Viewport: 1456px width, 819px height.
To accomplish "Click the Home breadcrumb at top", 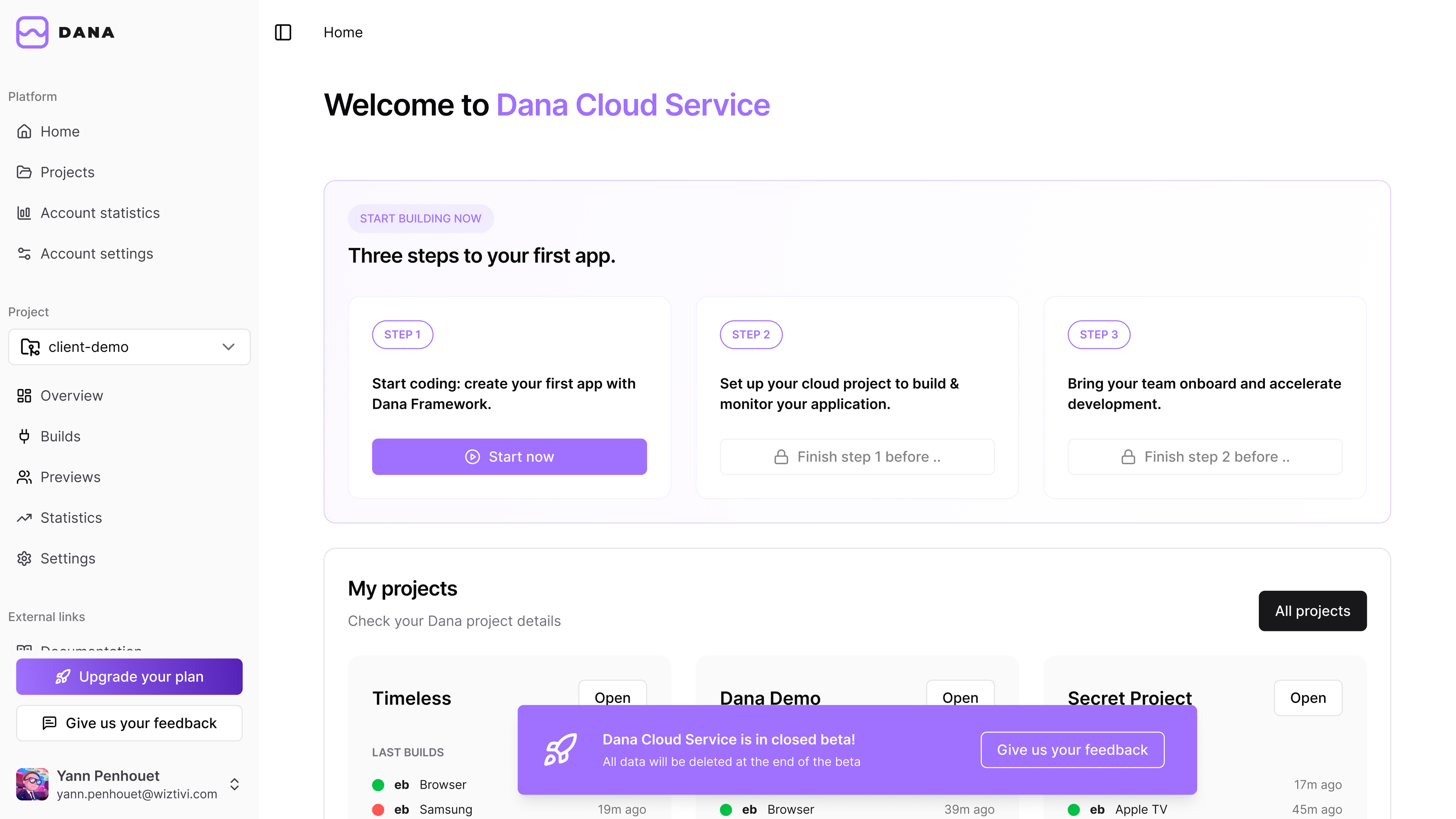I will pos(342,32).
